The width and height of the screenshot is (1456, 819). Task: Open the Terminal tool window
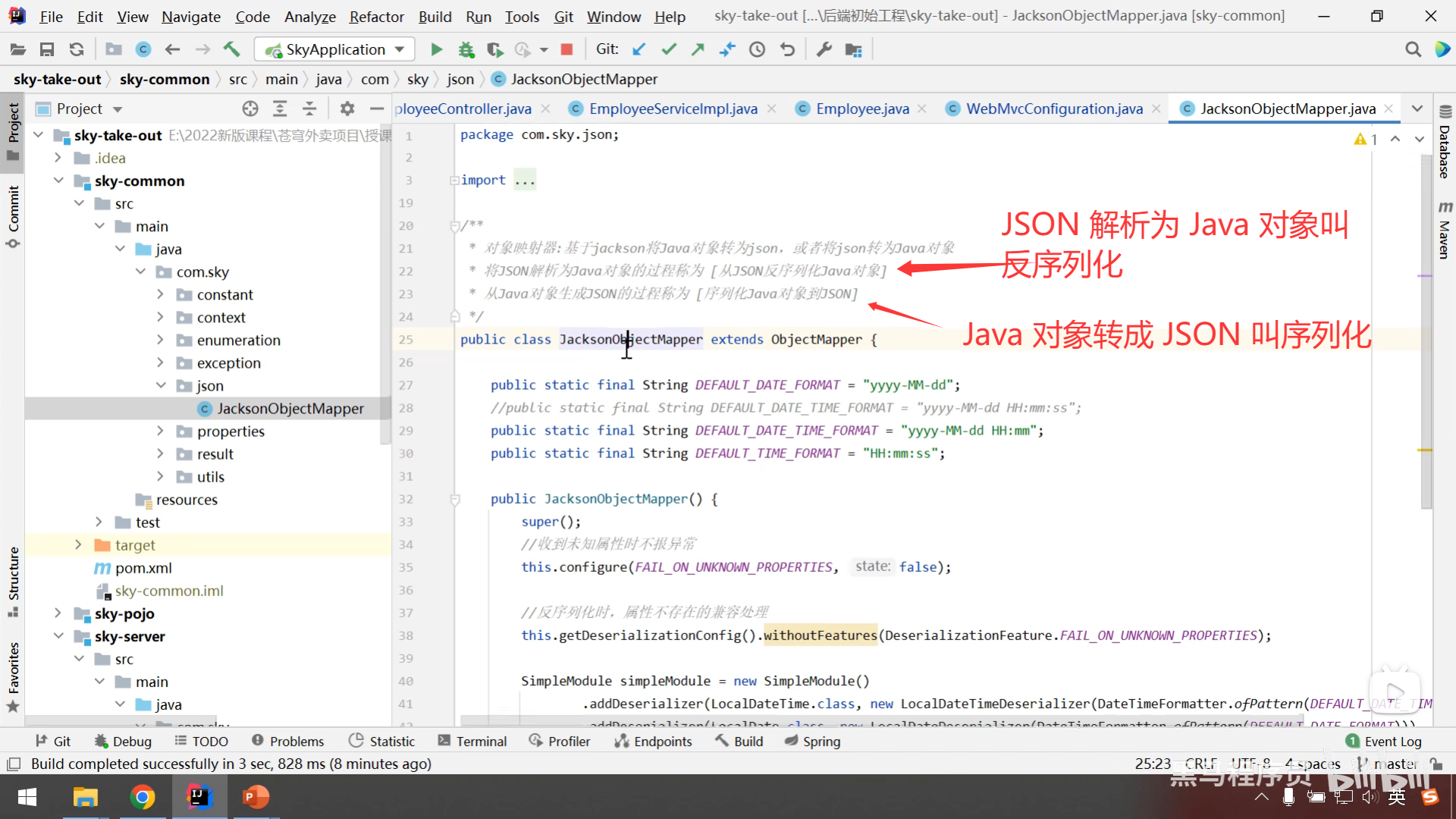[472, 742]
